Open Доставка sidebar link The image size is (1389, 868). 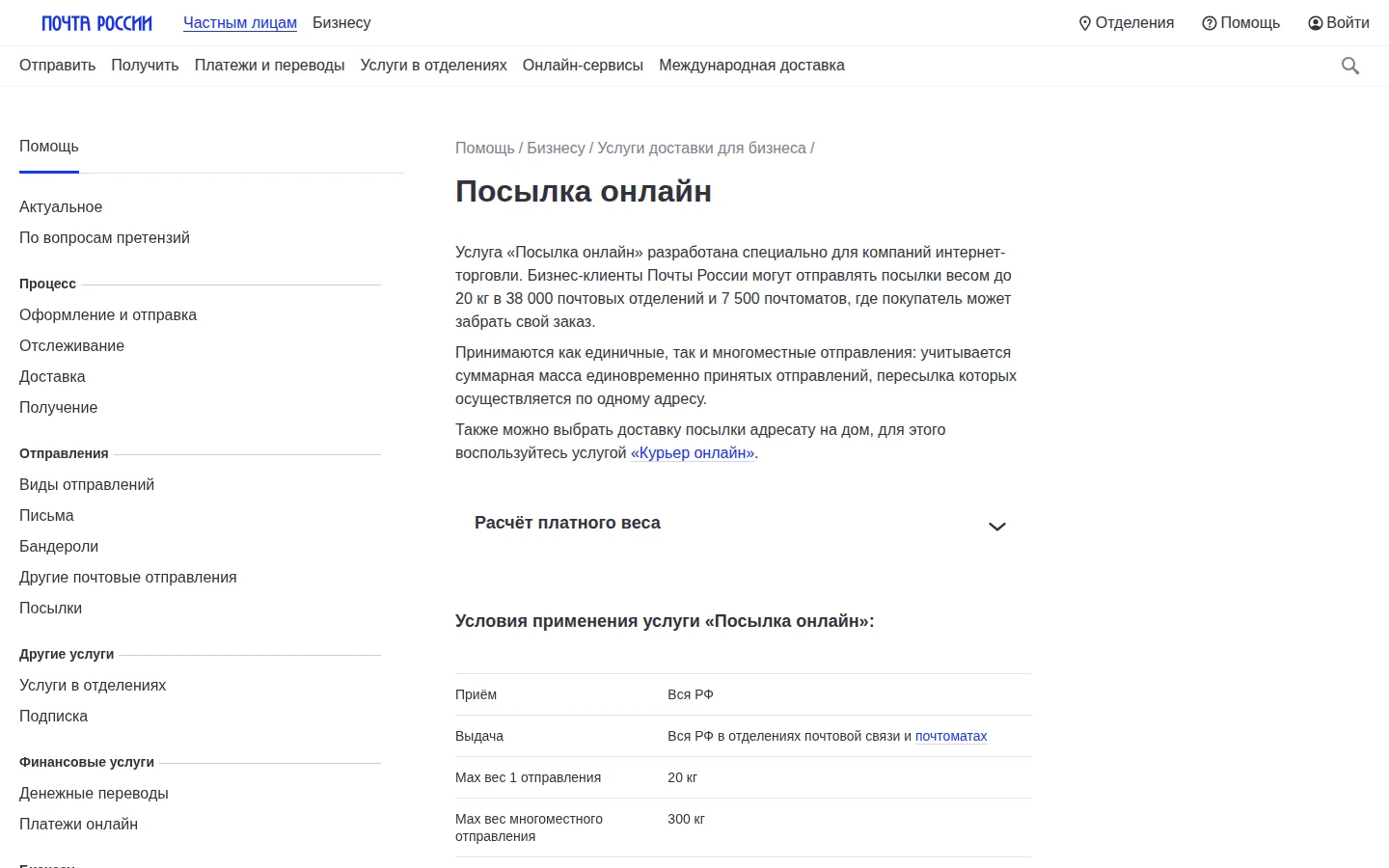pos(52,377)
